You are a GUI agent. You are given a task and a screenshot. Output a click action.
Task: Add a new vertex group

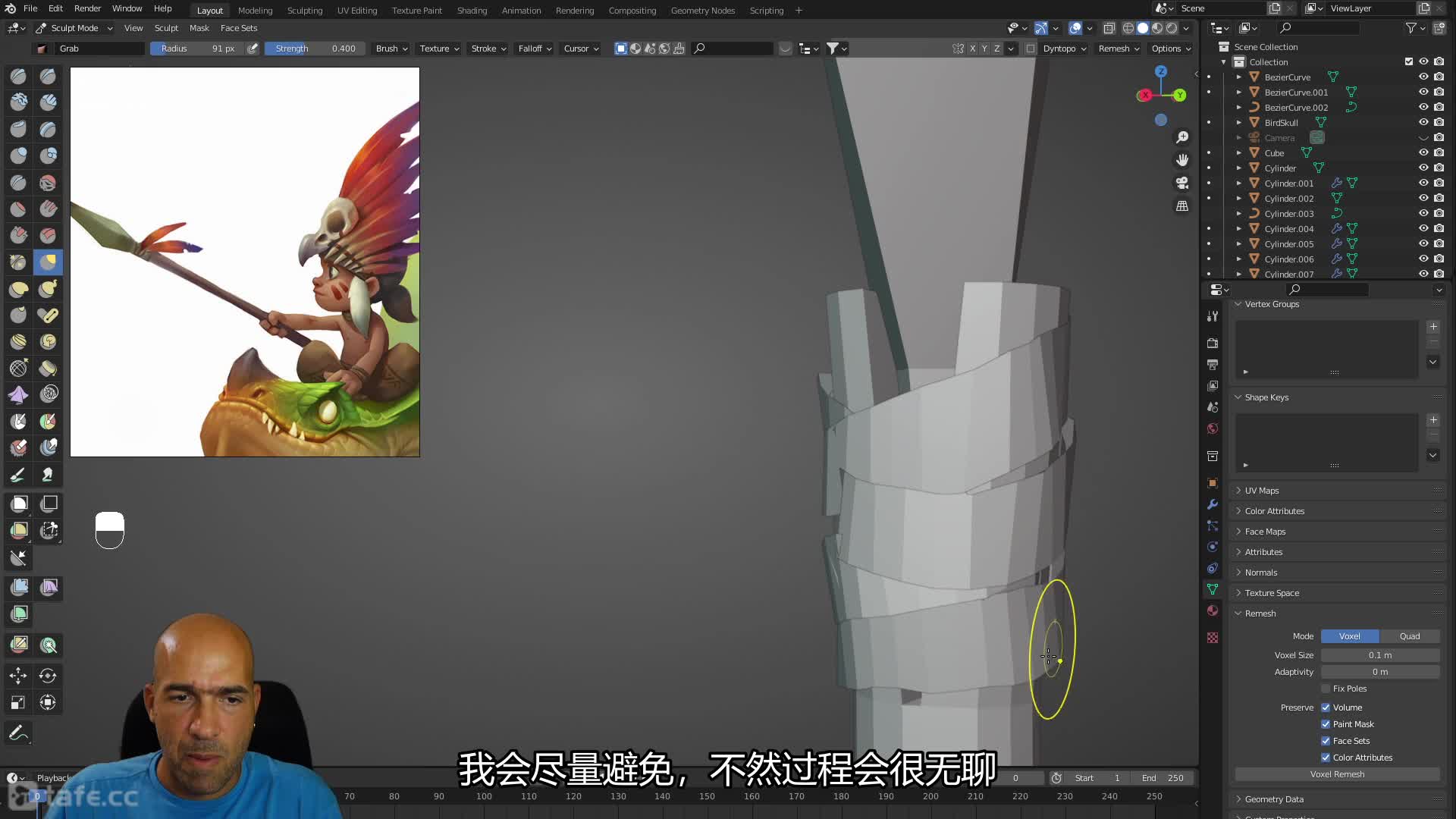point(1433,327)
